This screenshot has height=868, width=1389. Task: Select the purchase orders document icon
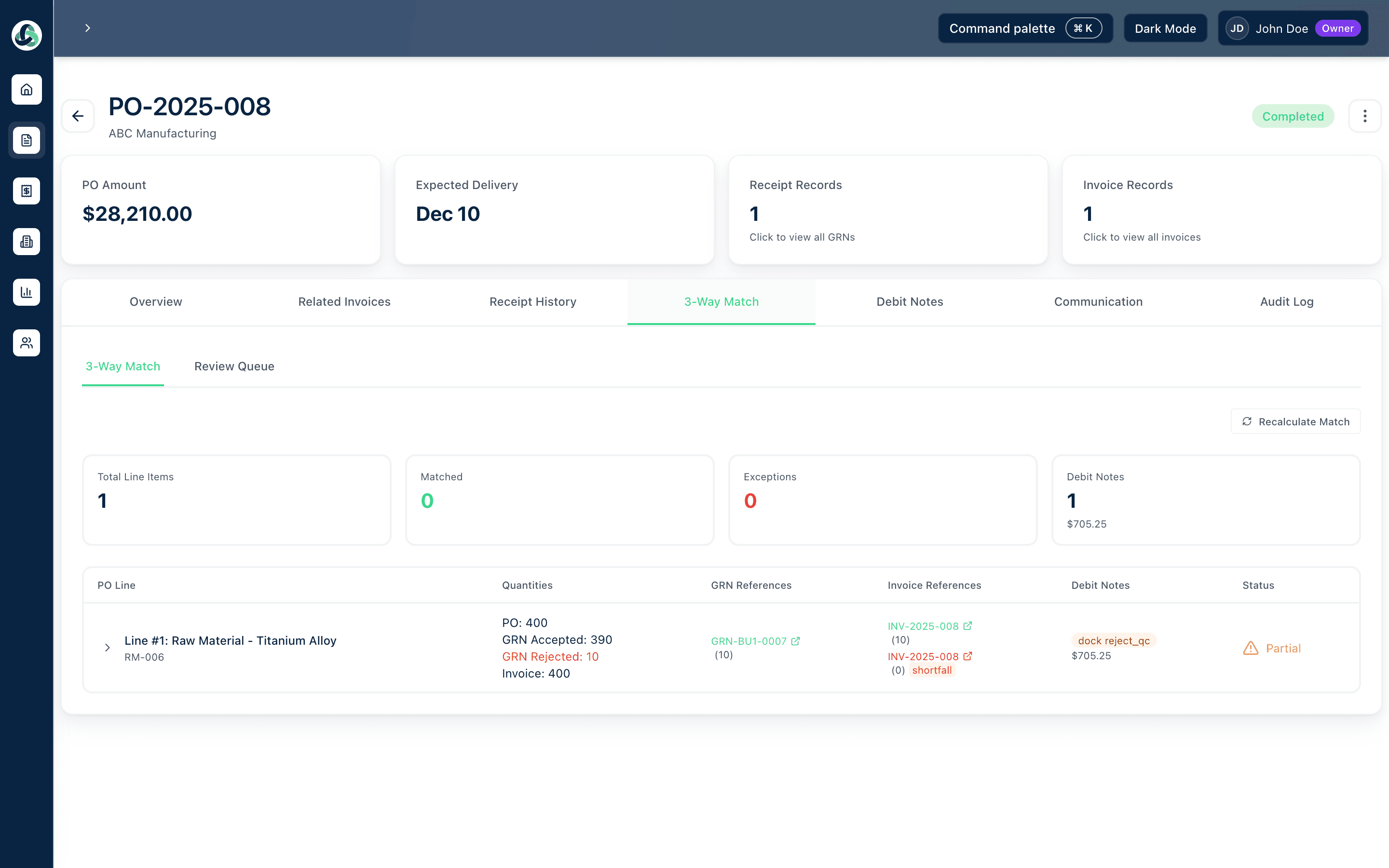point(27,140)
